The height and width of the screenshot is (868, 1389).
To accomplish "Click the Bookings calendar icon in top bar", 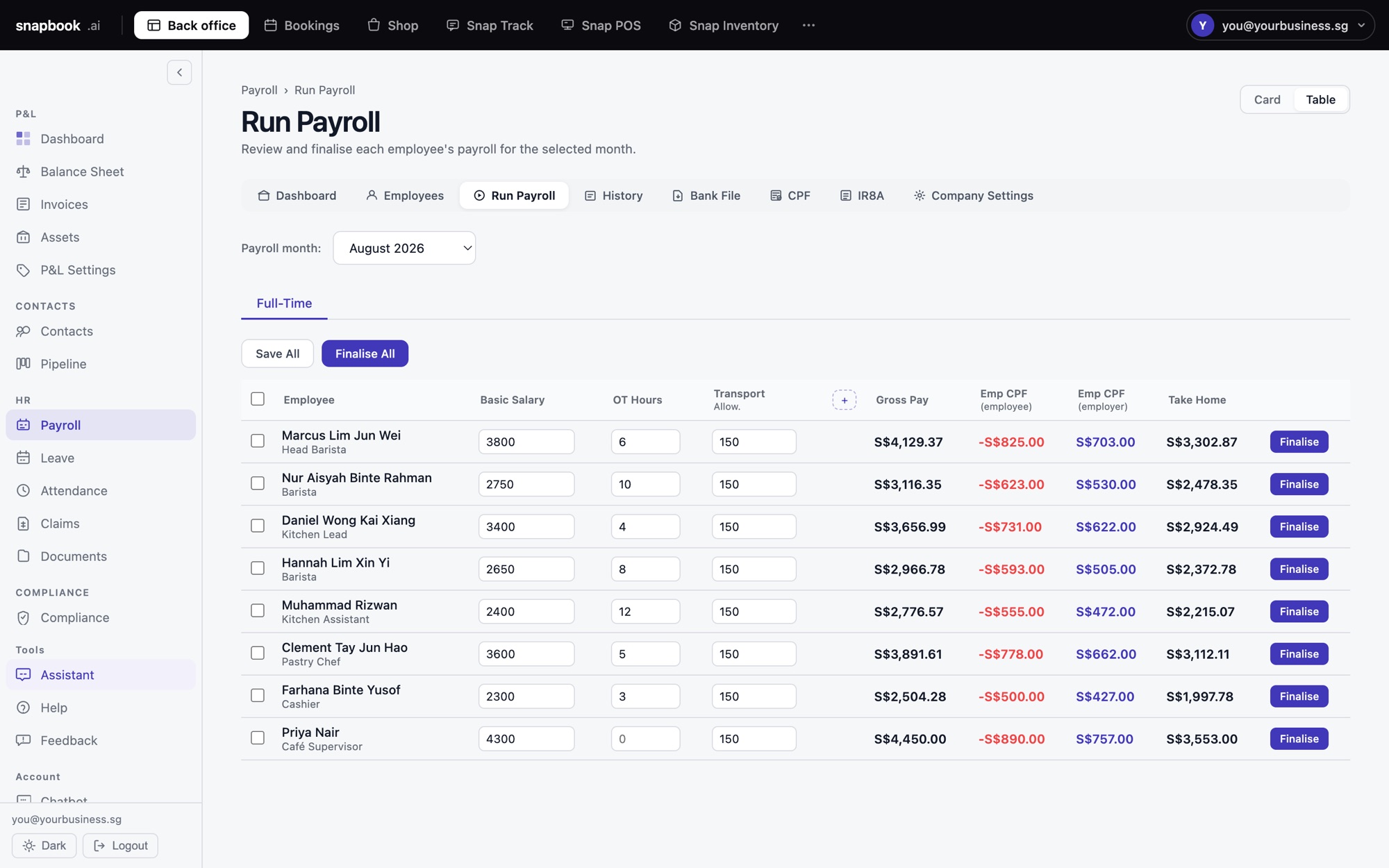I will 271,25.
